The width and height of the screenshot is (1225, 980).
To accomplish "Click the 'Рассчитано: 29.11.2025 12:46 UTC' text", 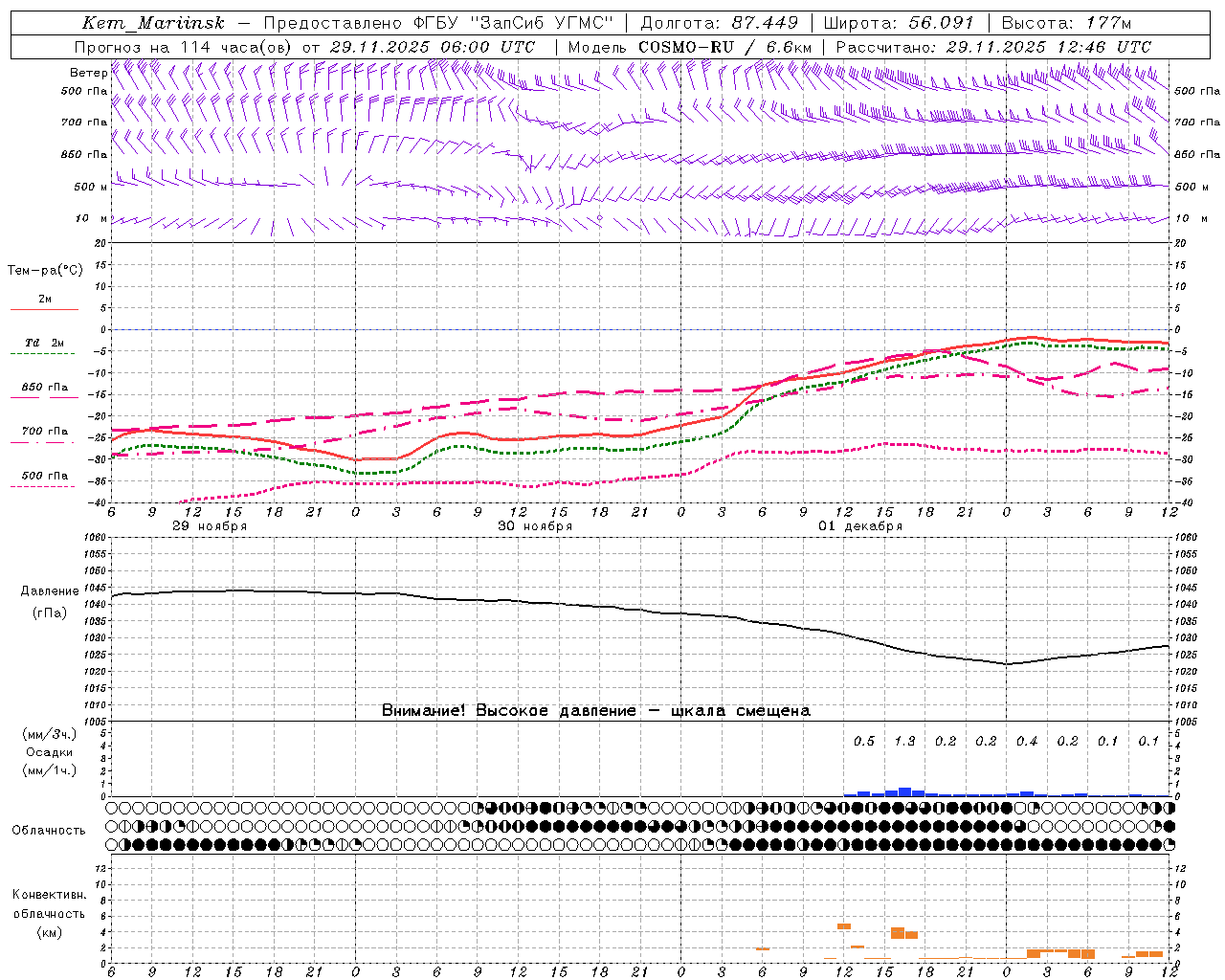I will point(993,47).
